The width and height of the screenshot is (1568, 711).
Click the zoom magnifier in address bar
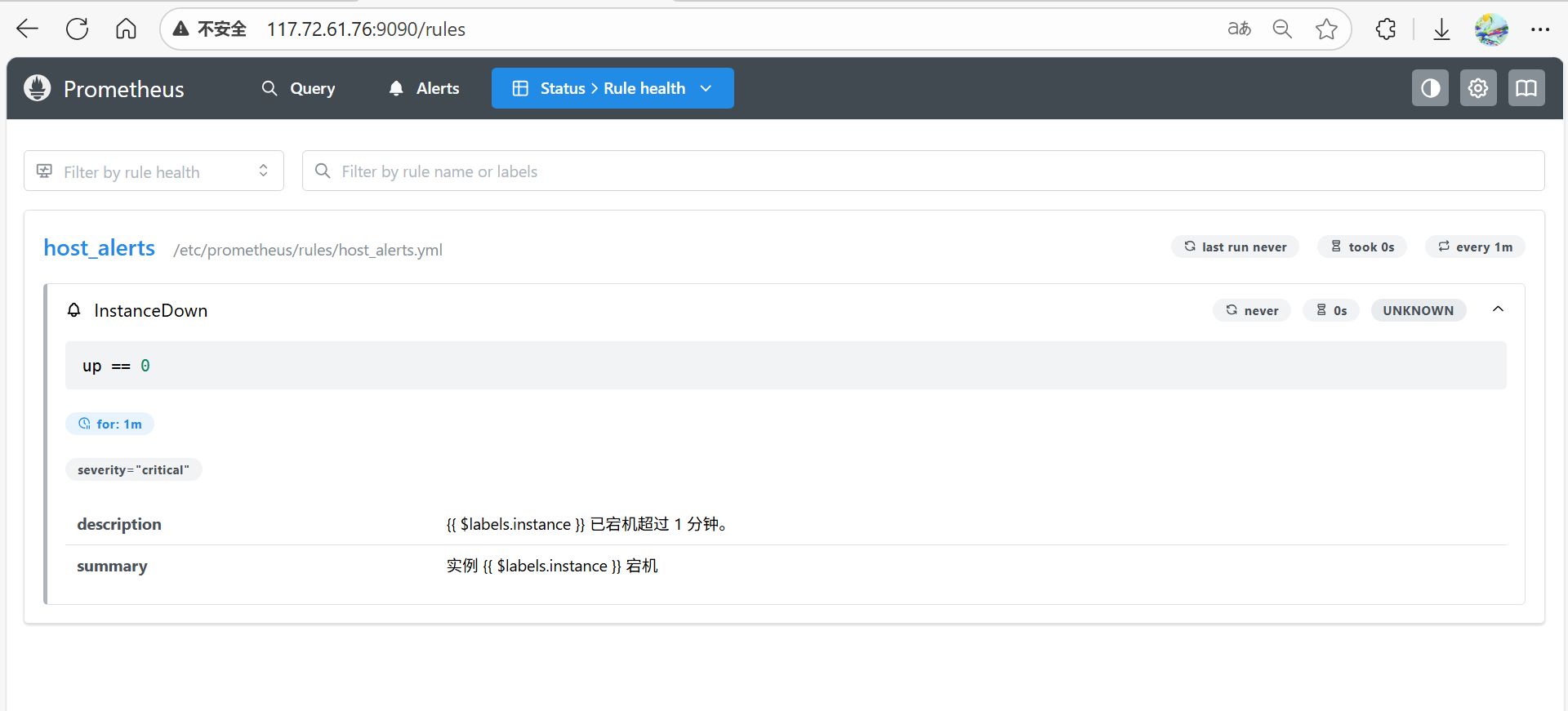click(1282, 29)
